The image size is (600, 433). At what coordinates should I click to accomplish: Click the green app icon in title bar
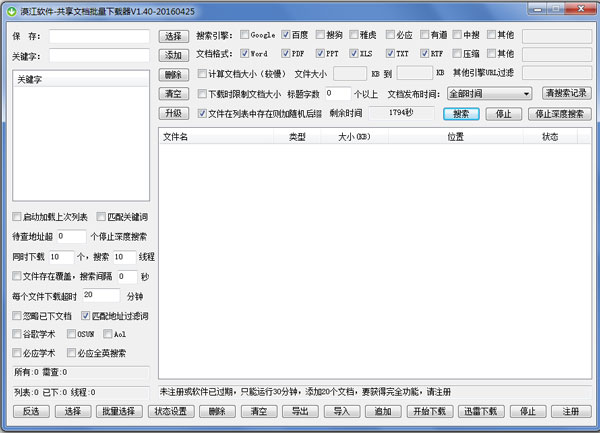pos(12,11)
